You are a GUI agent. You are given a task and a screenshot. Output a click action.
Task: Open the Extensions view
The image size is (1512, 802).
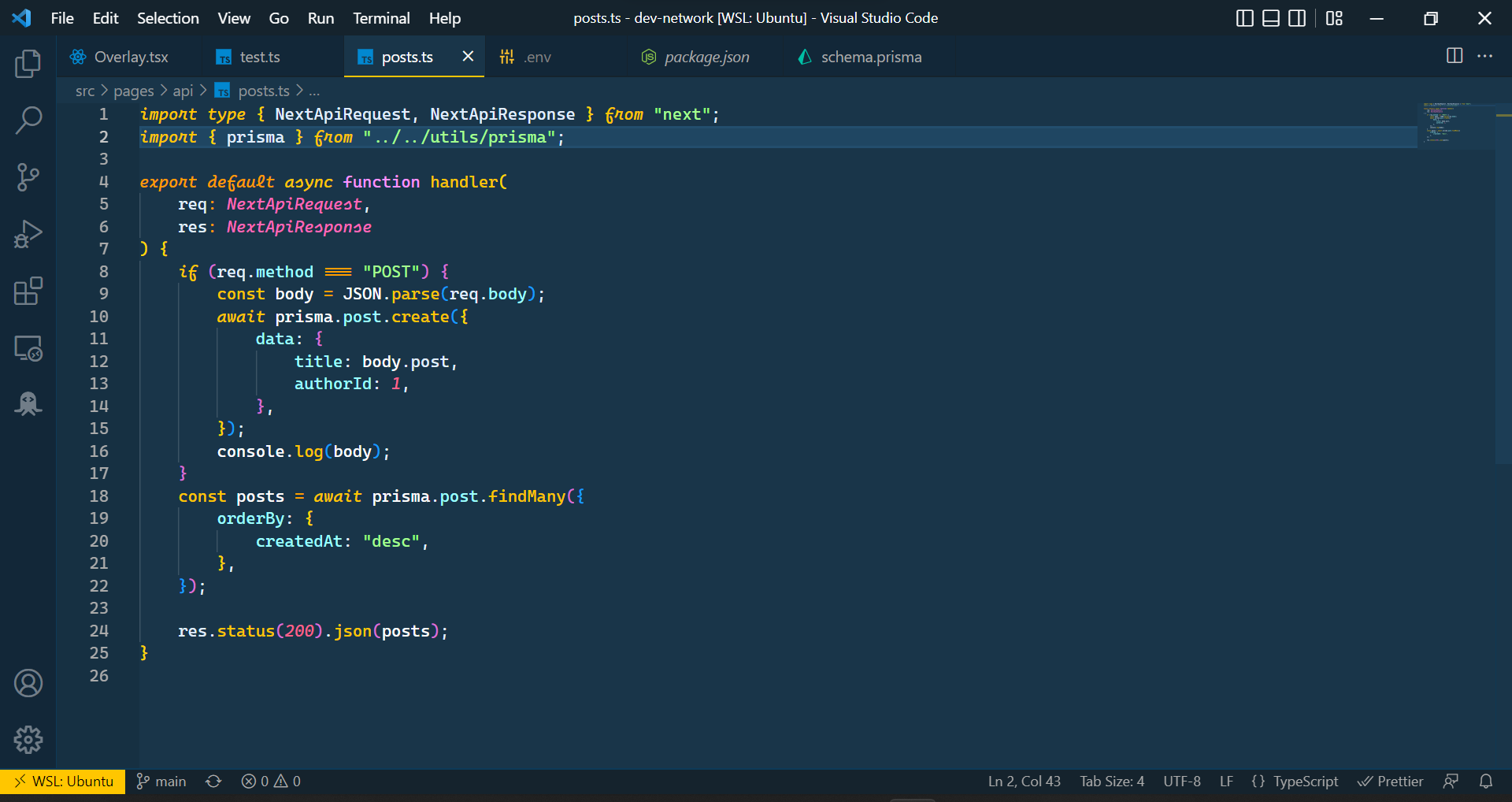[28, 291]
